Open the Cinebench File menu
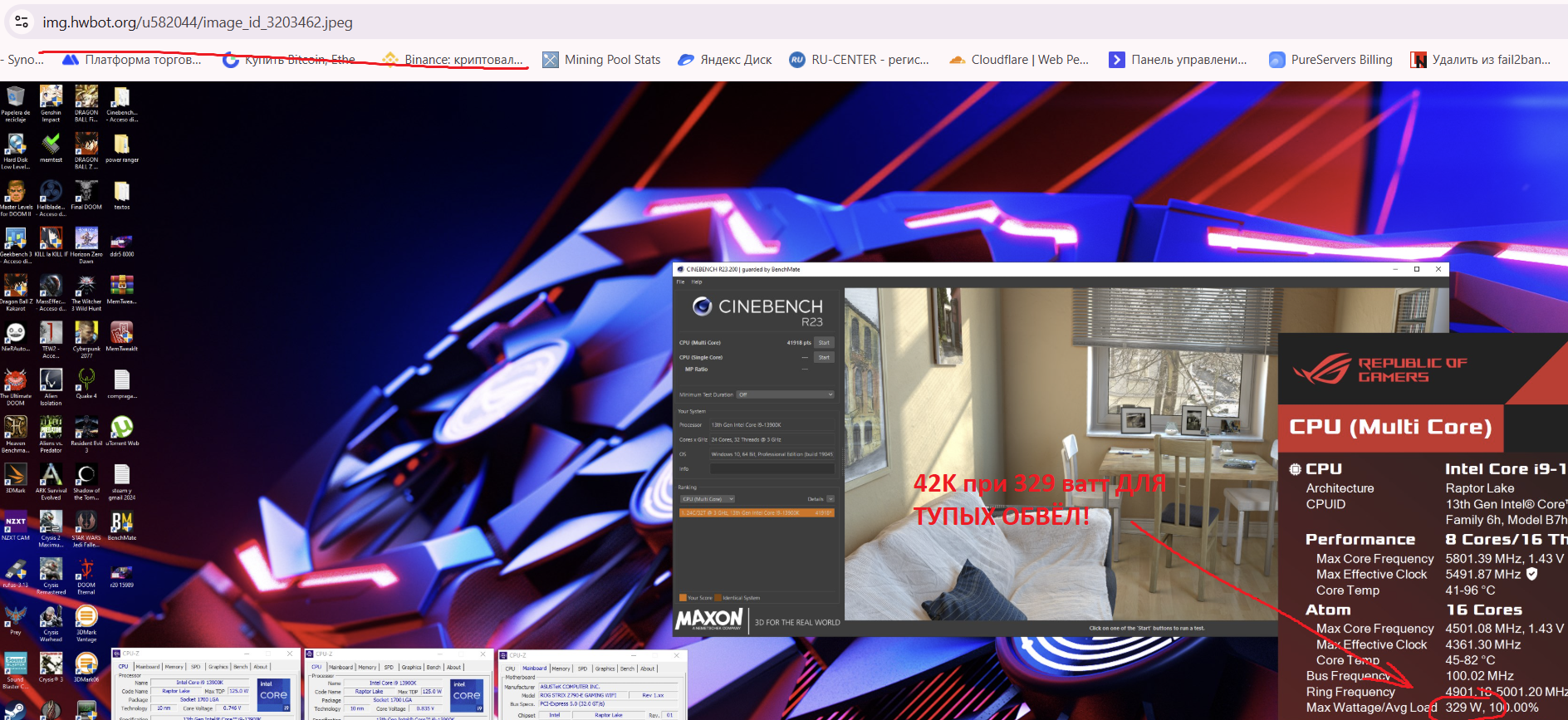The width and height of the screenshot is (1568, 720). click(x=680, y=282)
